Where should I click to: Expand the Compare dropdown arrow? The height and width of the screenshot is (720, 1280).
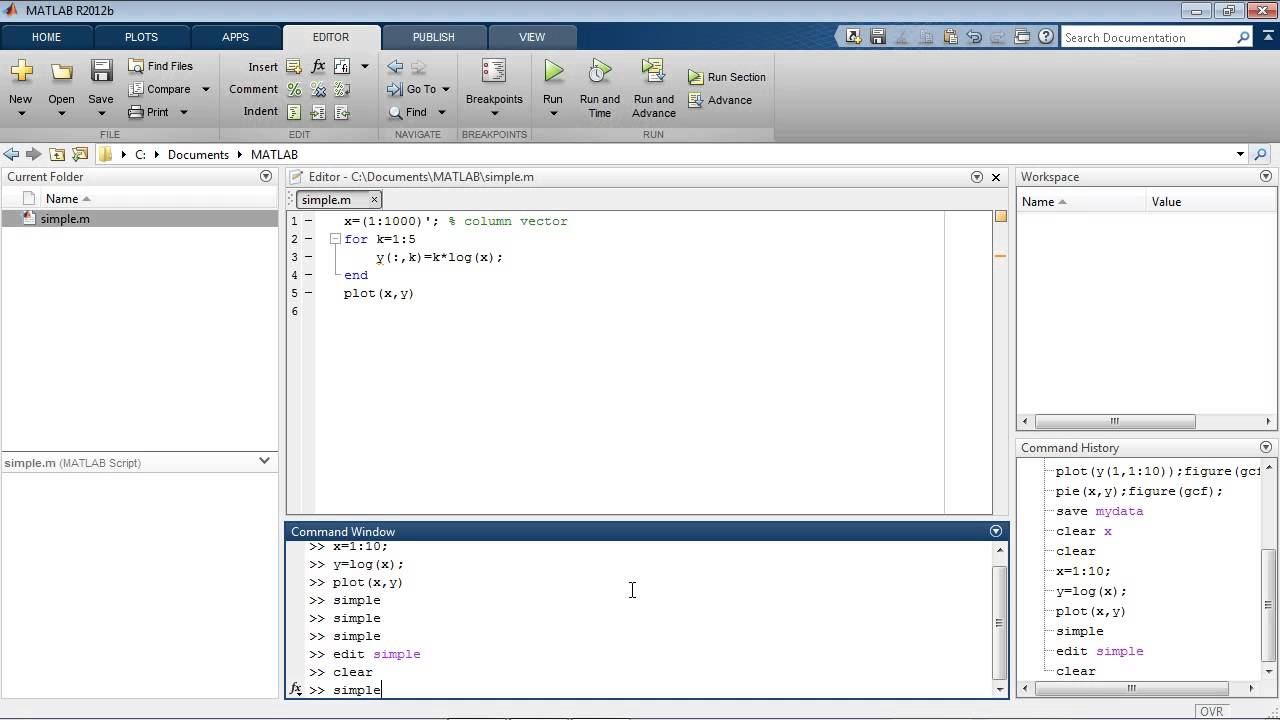coord(206,89)
